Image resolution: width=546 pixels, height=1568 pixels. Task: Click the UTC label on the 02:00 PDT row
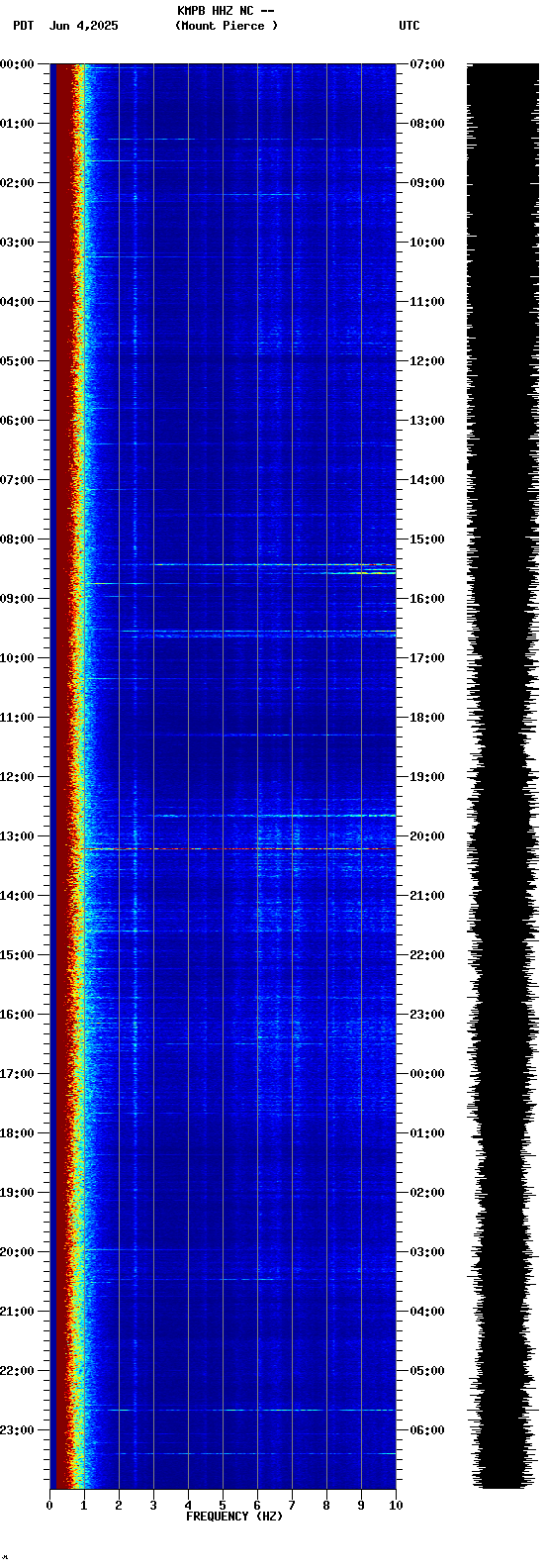pyautogui.click(x=426, y=183)
